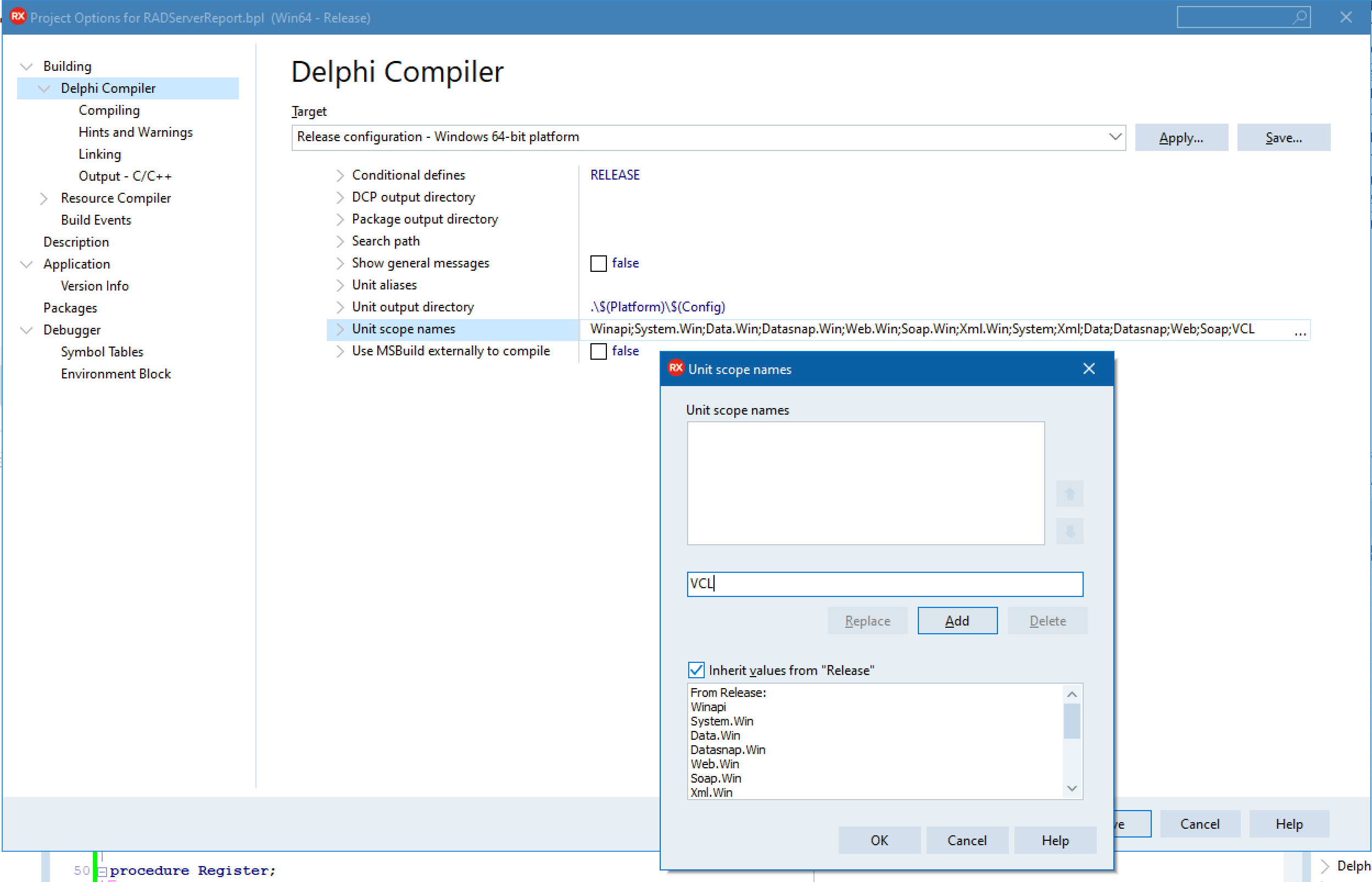Select Description in options tree
The width and height of the screenshot is (1372, 882).
point(76,242)
